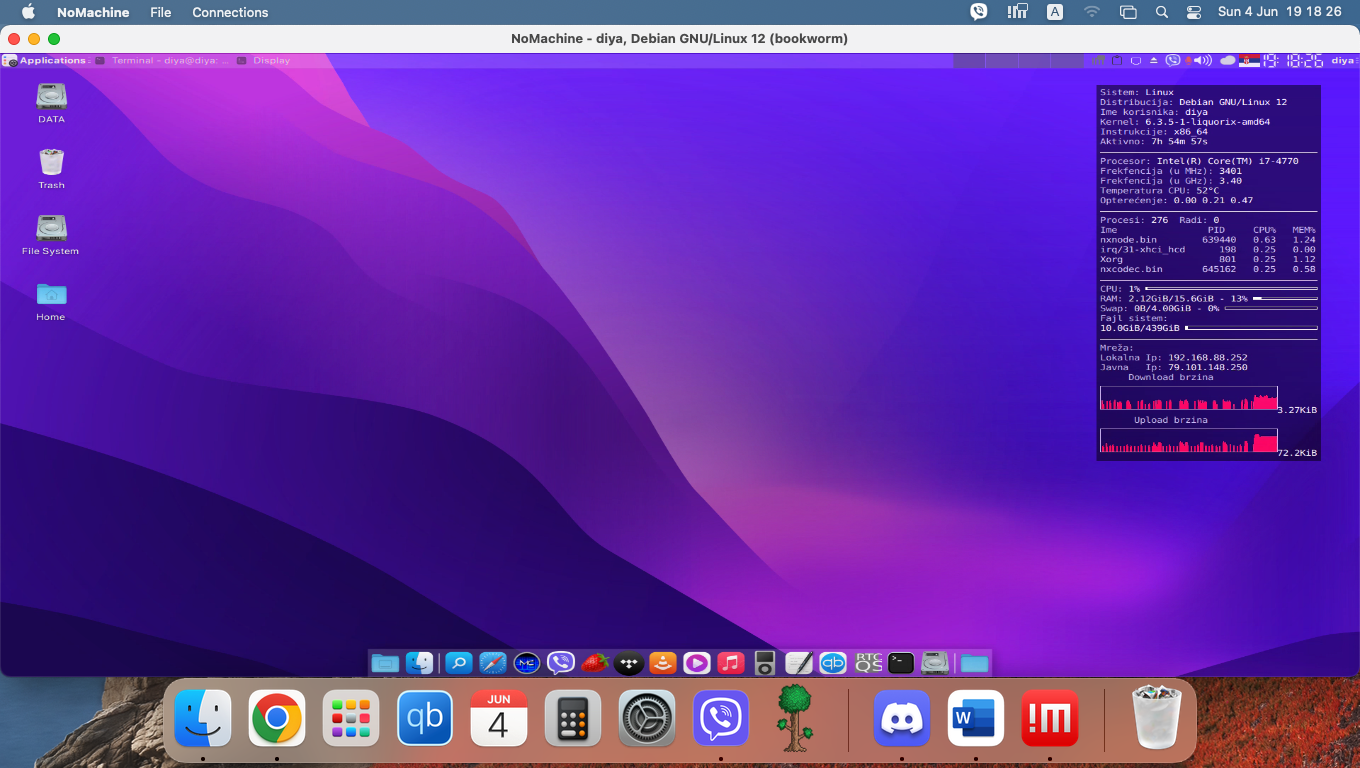The image size is (1360, 768).
Task: Click the date and time in macOS menu bar
Action: [x=1280, y=12]
